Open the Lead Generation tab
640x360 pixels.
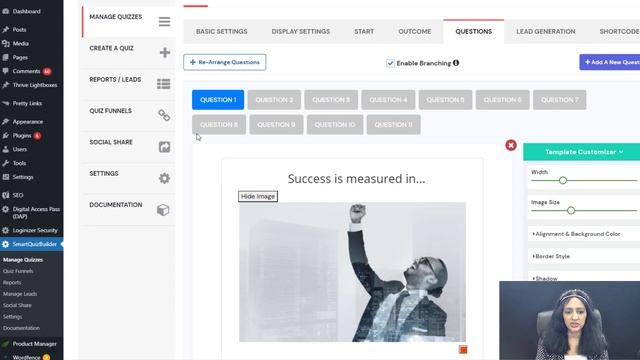(546, 31)
